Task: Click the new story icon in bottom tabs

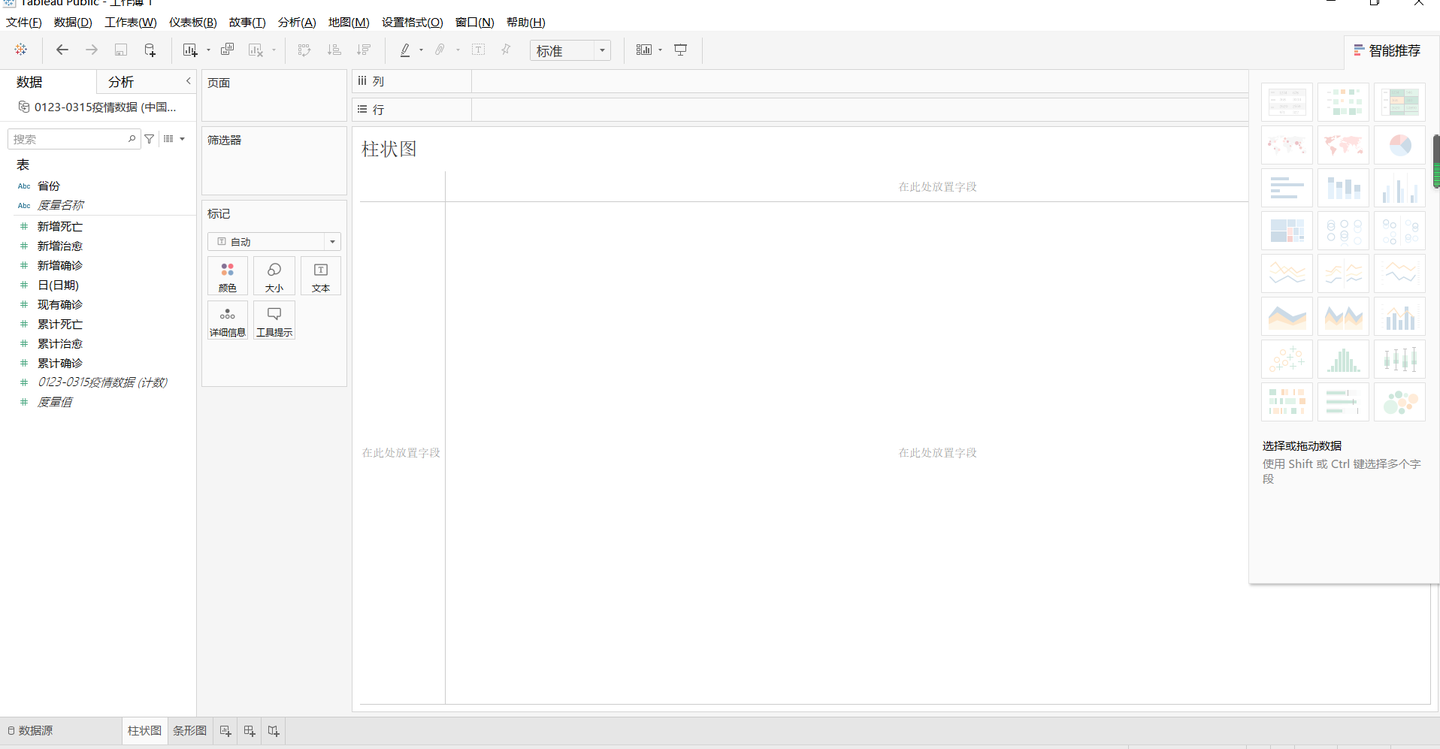Action: click(274, 731)
